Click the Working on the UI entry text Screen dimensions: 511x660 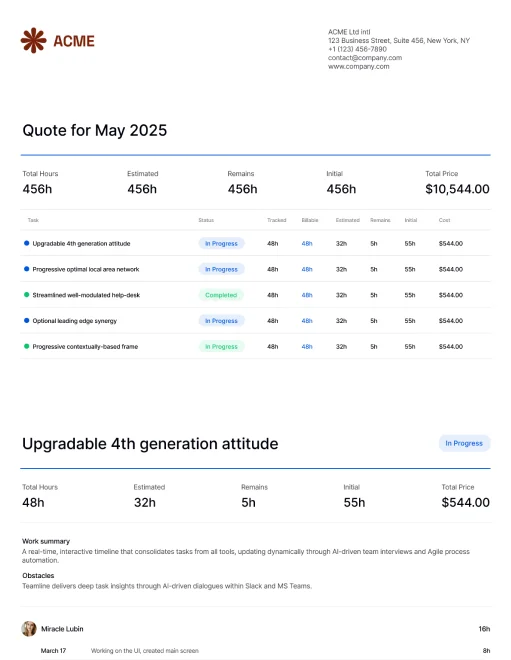(x=145, y=651)
